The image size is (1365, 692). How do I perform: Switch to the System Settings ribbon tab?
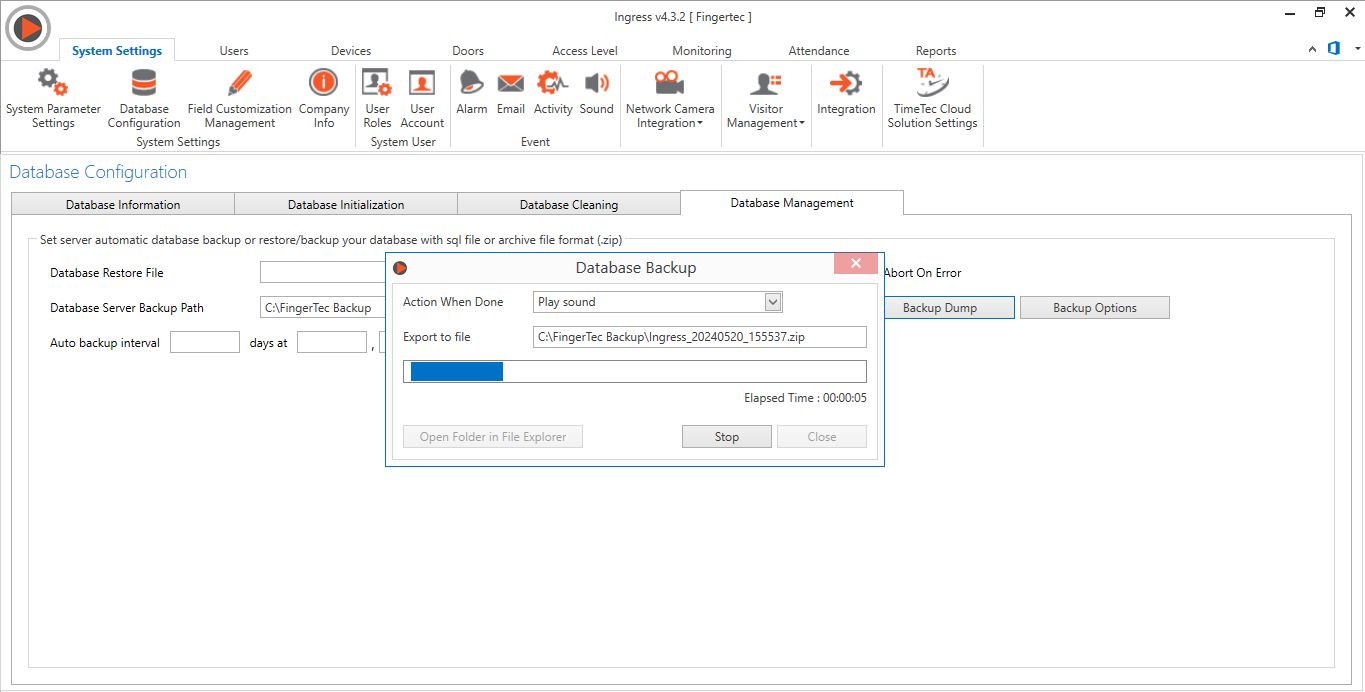(117, 50)
